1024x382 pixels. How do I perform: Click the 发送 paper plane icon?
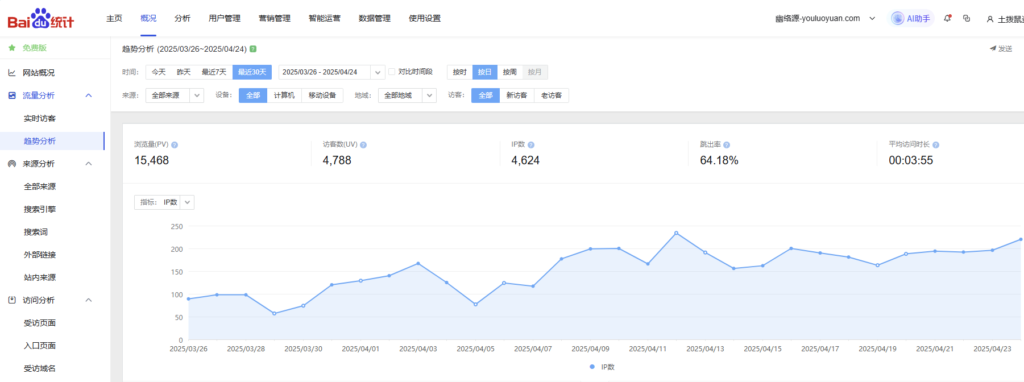[993, 48]
